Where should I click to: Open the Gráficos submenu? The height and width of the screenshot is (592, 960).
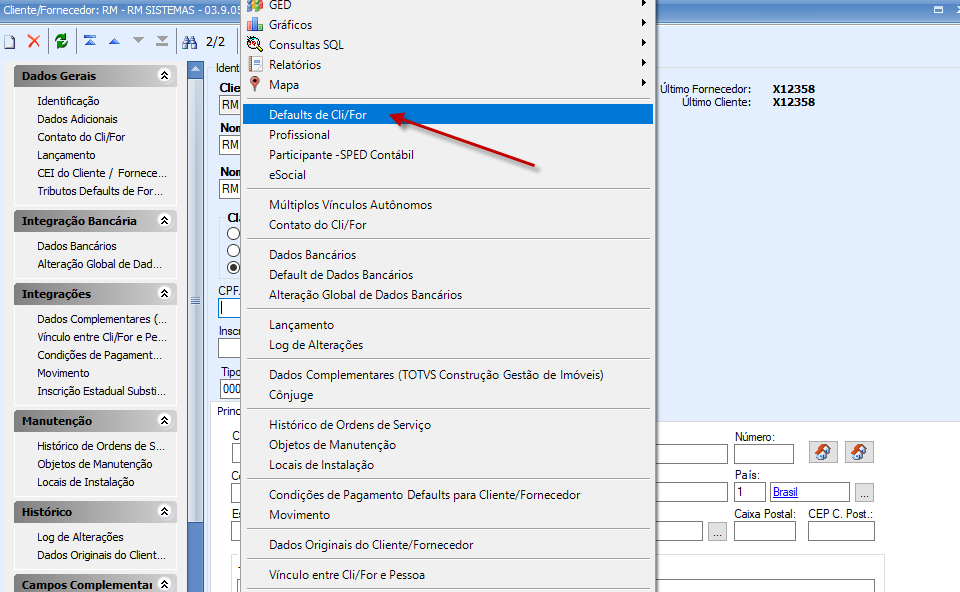(448, 24)
